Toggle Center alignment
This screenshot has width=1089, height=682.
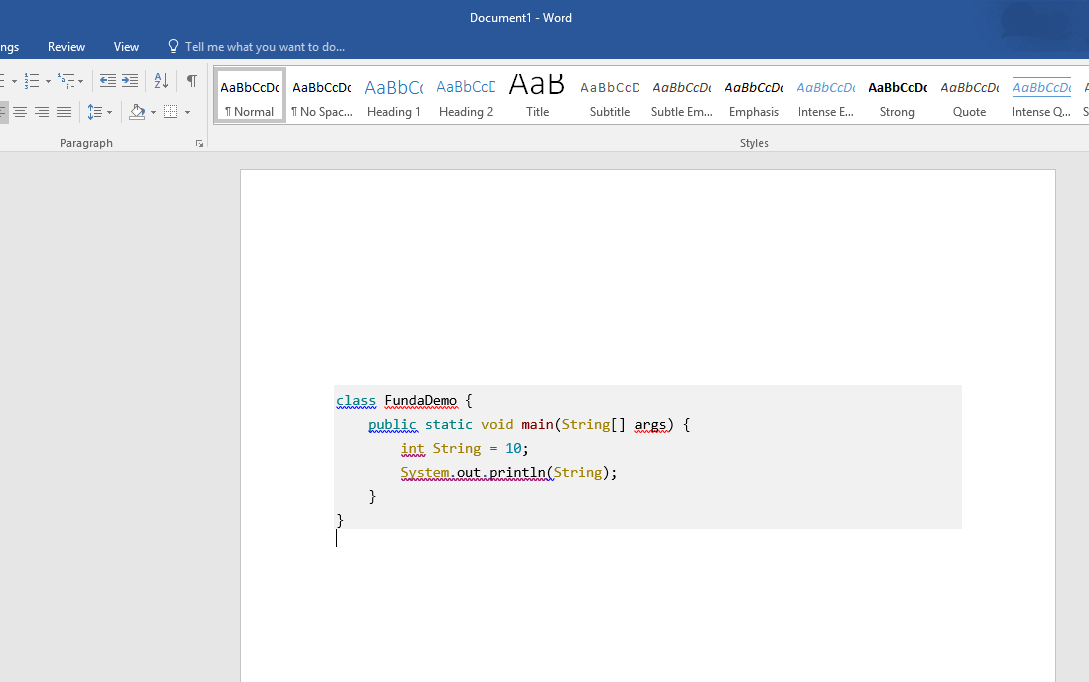tap(20, 112)
